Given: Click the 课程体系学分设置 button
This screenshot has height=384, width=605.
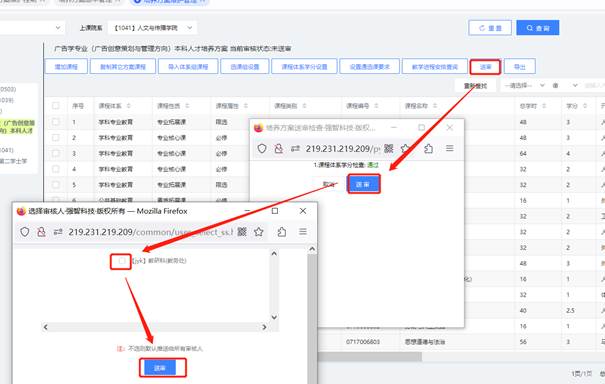Looking at the screenshot, I should coord(304,66).
